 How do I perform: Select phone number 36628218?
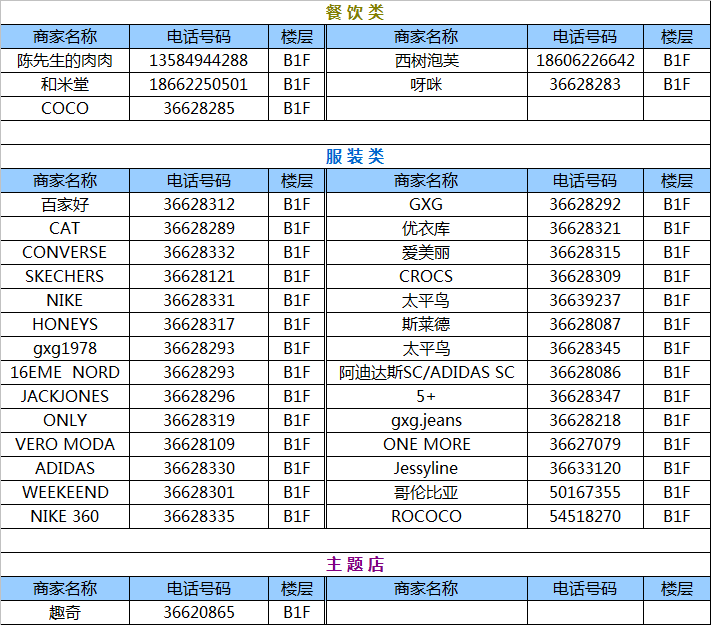coord(585,420)
